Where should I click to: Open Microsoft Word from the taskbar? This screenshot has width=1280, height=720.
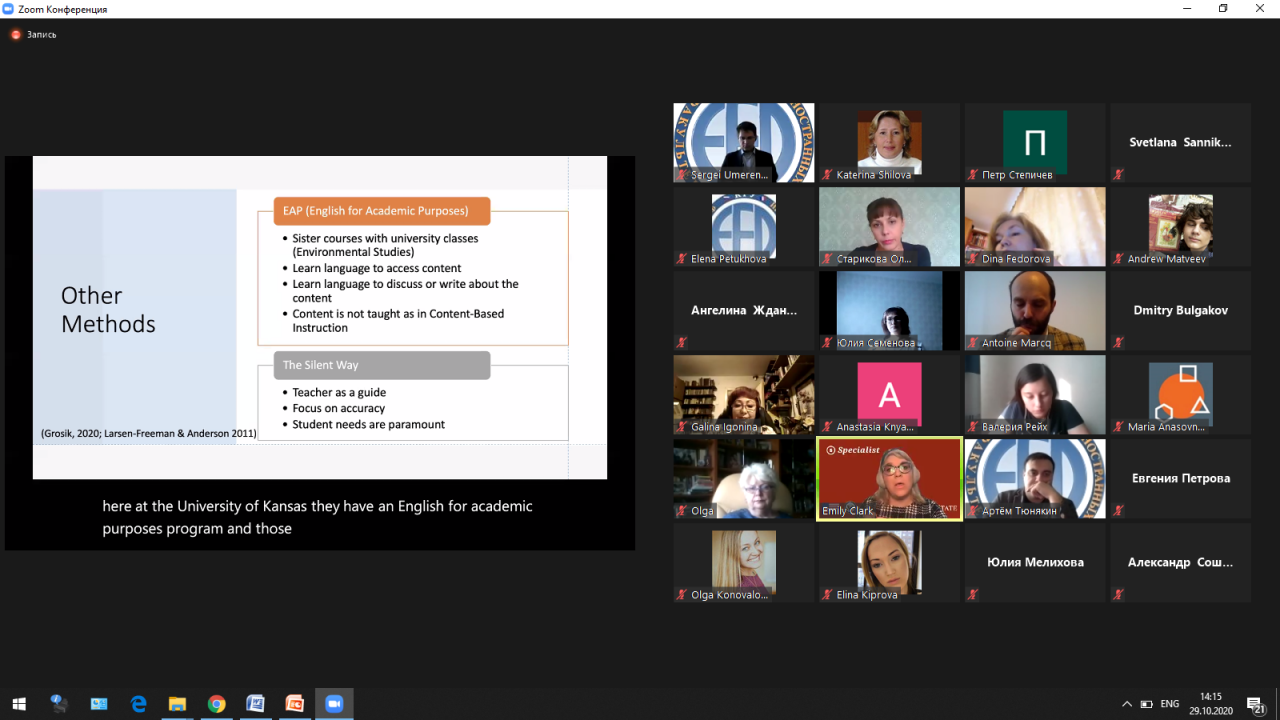(x=255, y=704)
